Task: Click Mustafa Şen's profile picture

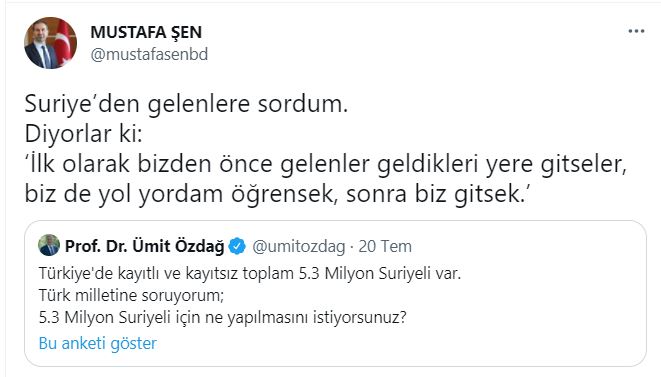Action: coord(51,43)
